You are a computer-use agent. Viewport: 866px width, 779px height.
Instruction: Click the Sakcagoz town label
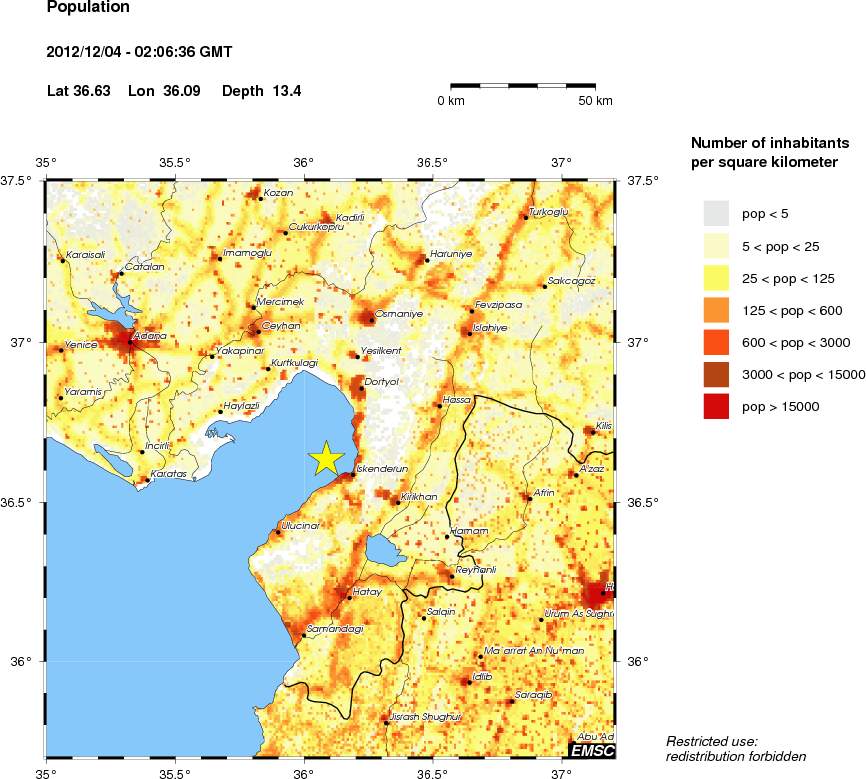pyautogui.click(x=571, y=281)
